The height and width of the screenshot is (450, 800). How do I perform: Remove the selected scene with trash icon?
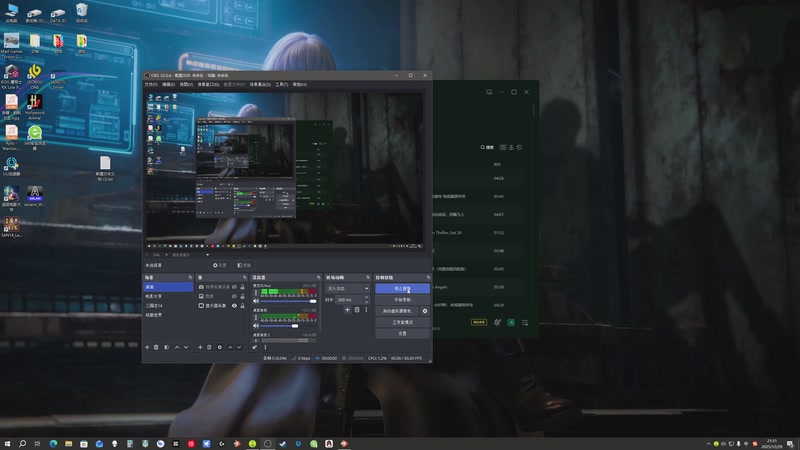pyautogui.click(x=156, y=347)
